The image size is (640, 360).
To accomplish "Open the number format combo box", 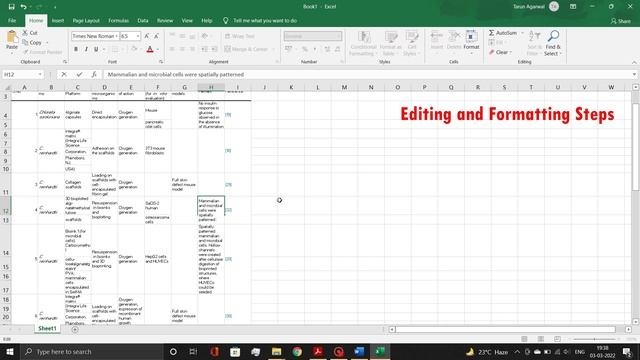I will tap(313, 36).
